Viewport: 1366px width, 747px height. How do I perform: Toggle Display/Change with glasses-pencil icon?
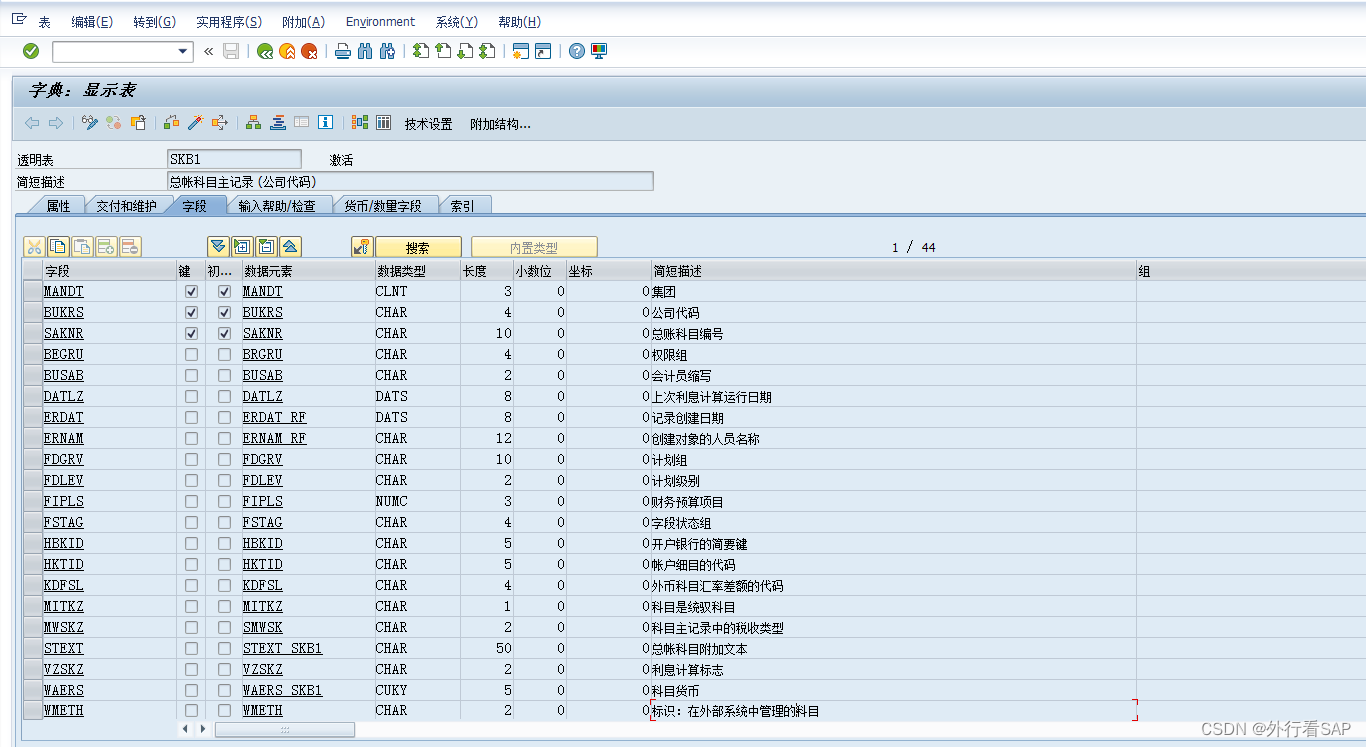90,123
